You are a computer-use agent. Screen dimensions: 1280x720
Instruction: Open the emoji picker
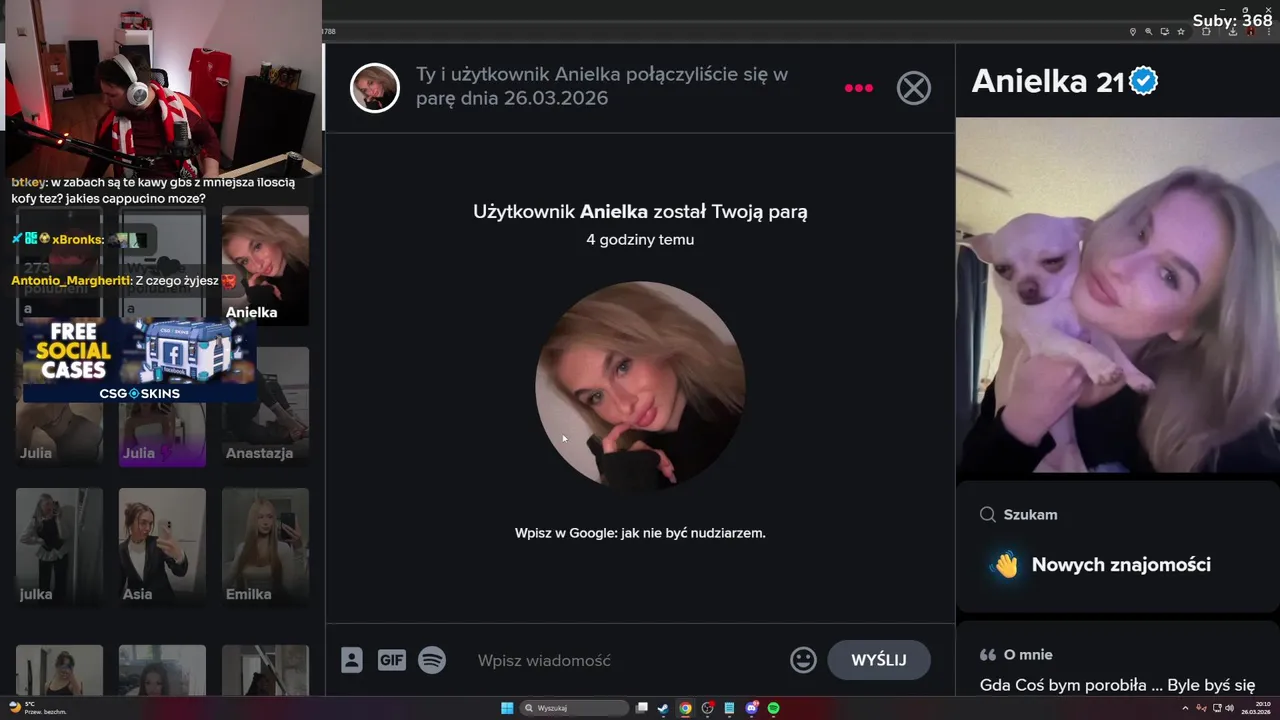tap(803, 660)
